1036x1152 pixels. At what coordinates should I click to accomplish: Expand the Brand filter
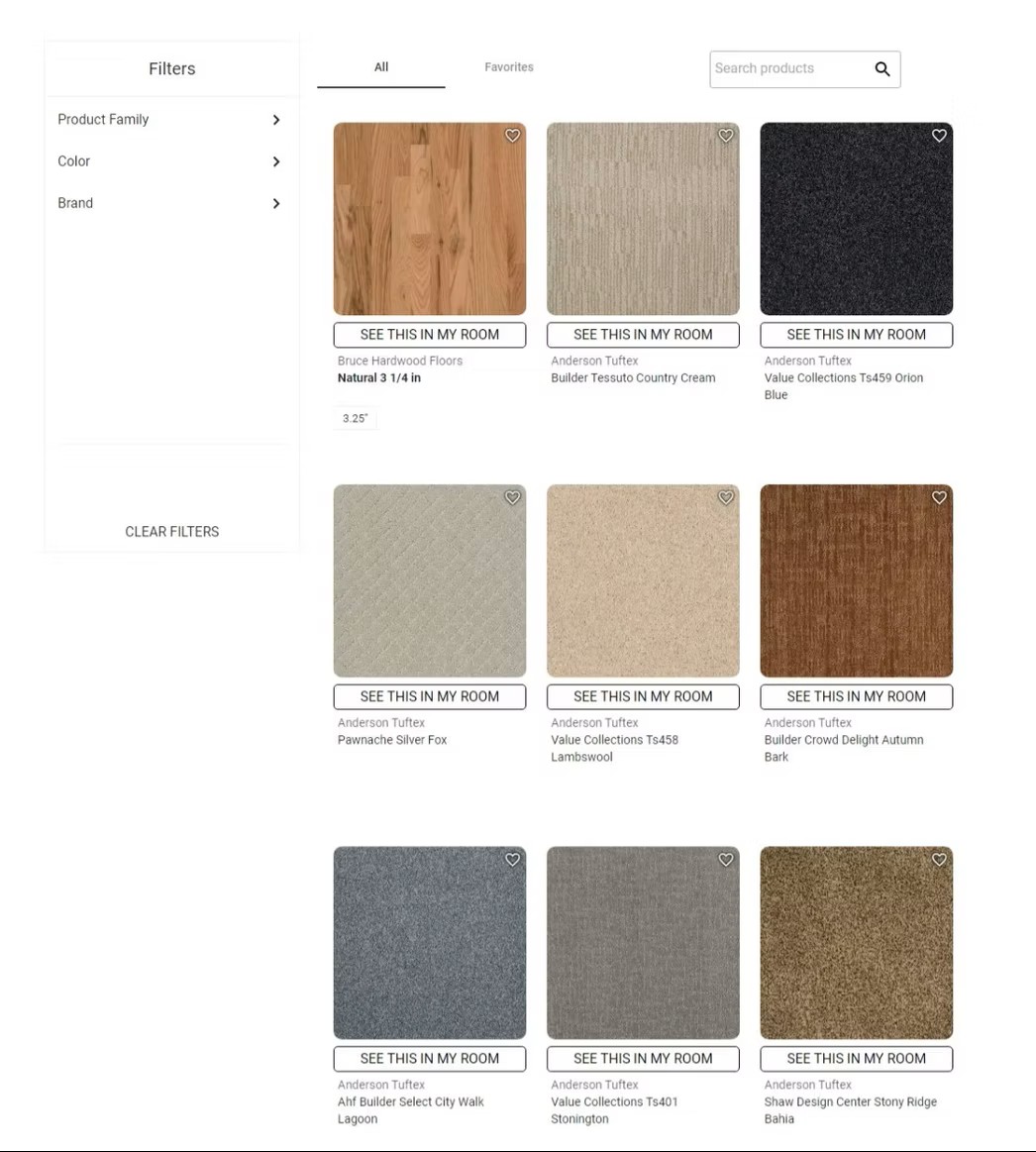click(171, 203)
